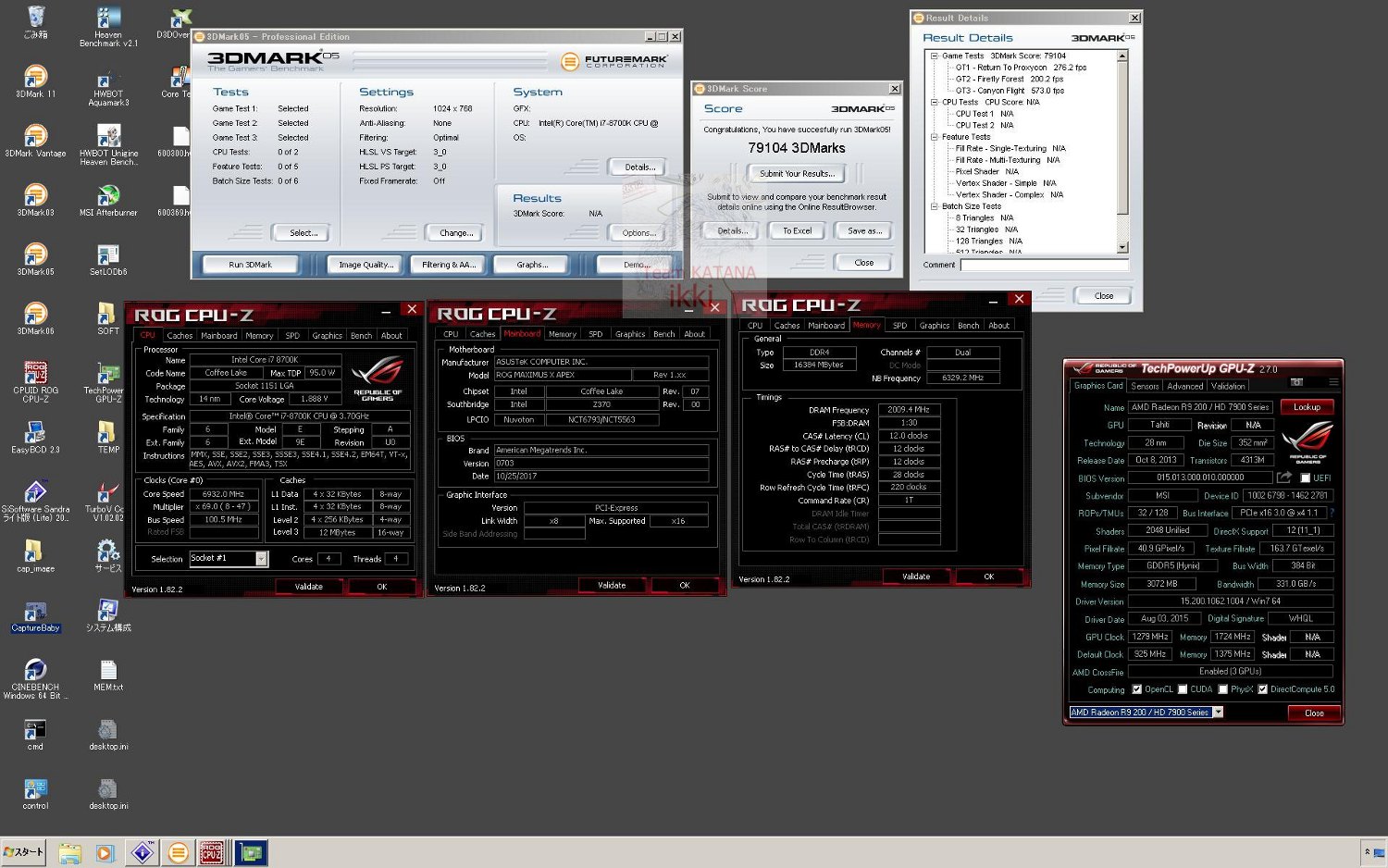Click Validate in Memory CPU-Z window

click(x=916, y=577)
